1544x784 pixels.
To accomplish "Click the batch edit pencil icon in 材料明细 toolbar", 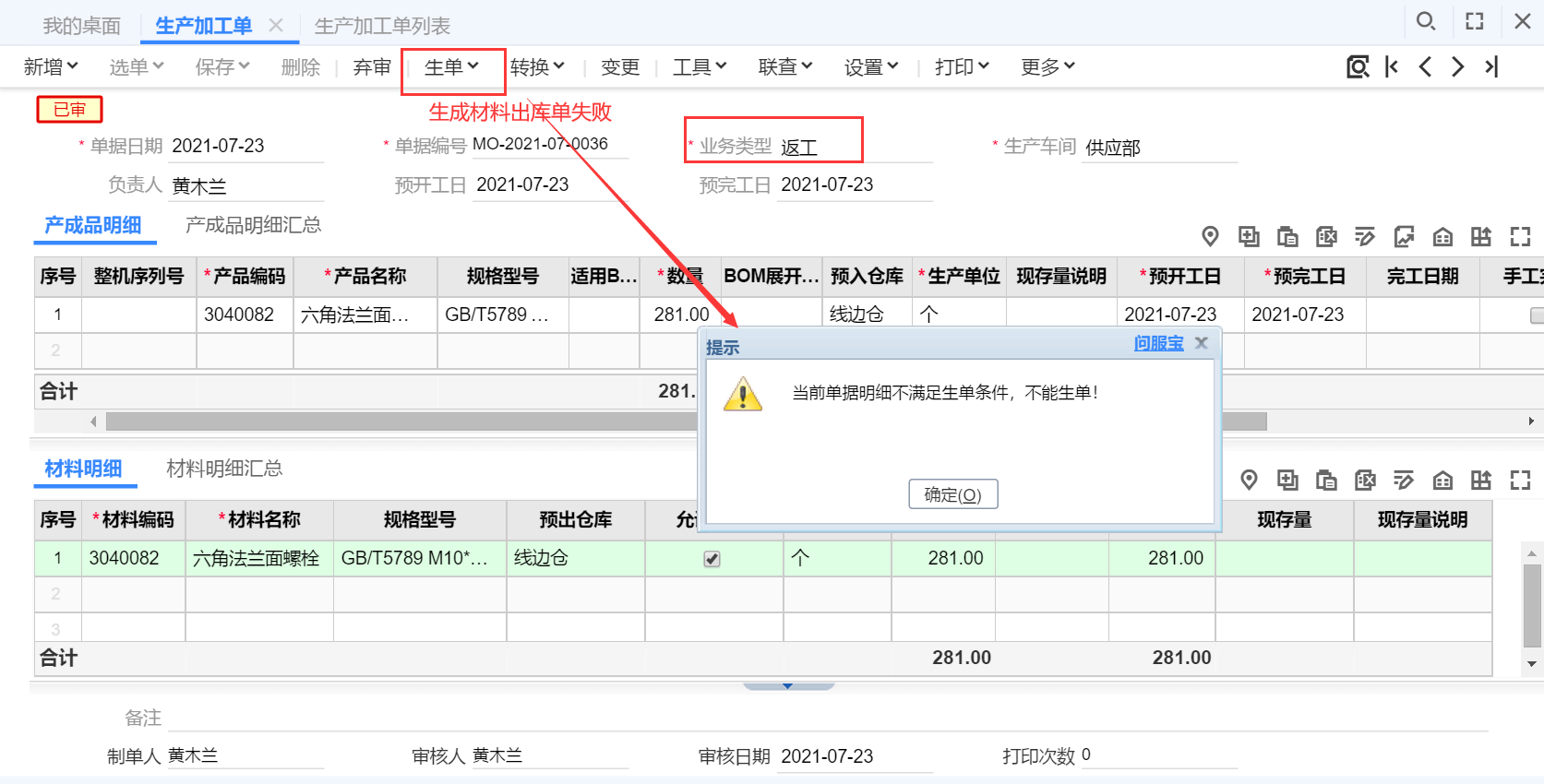I will point(1404,480).
